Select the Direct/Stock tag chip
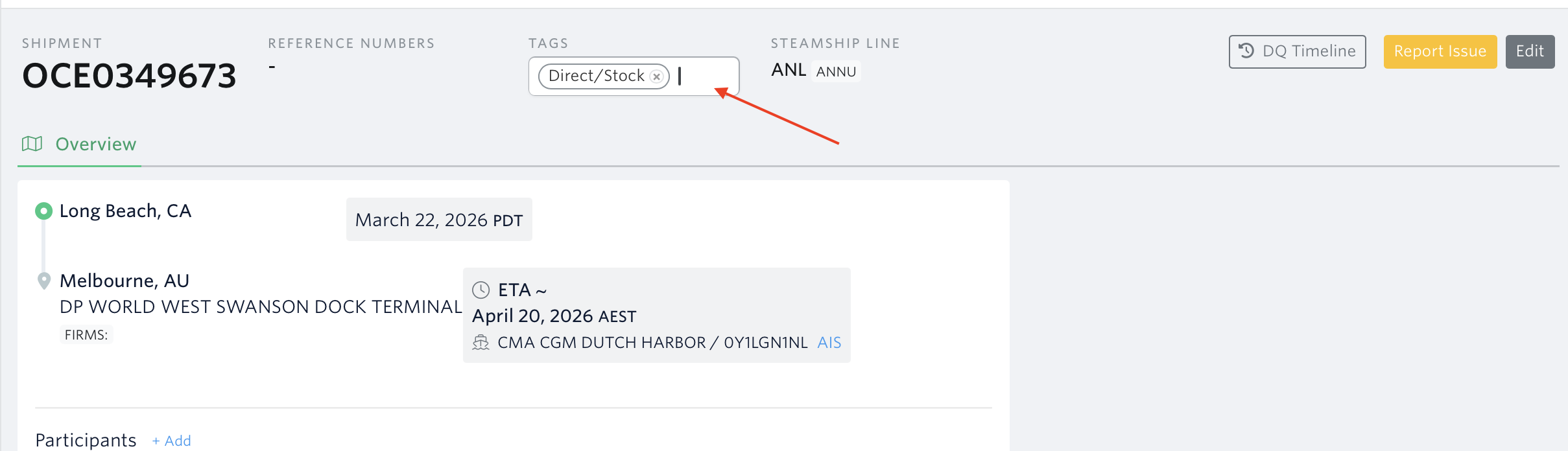 [x=596, y=76]
